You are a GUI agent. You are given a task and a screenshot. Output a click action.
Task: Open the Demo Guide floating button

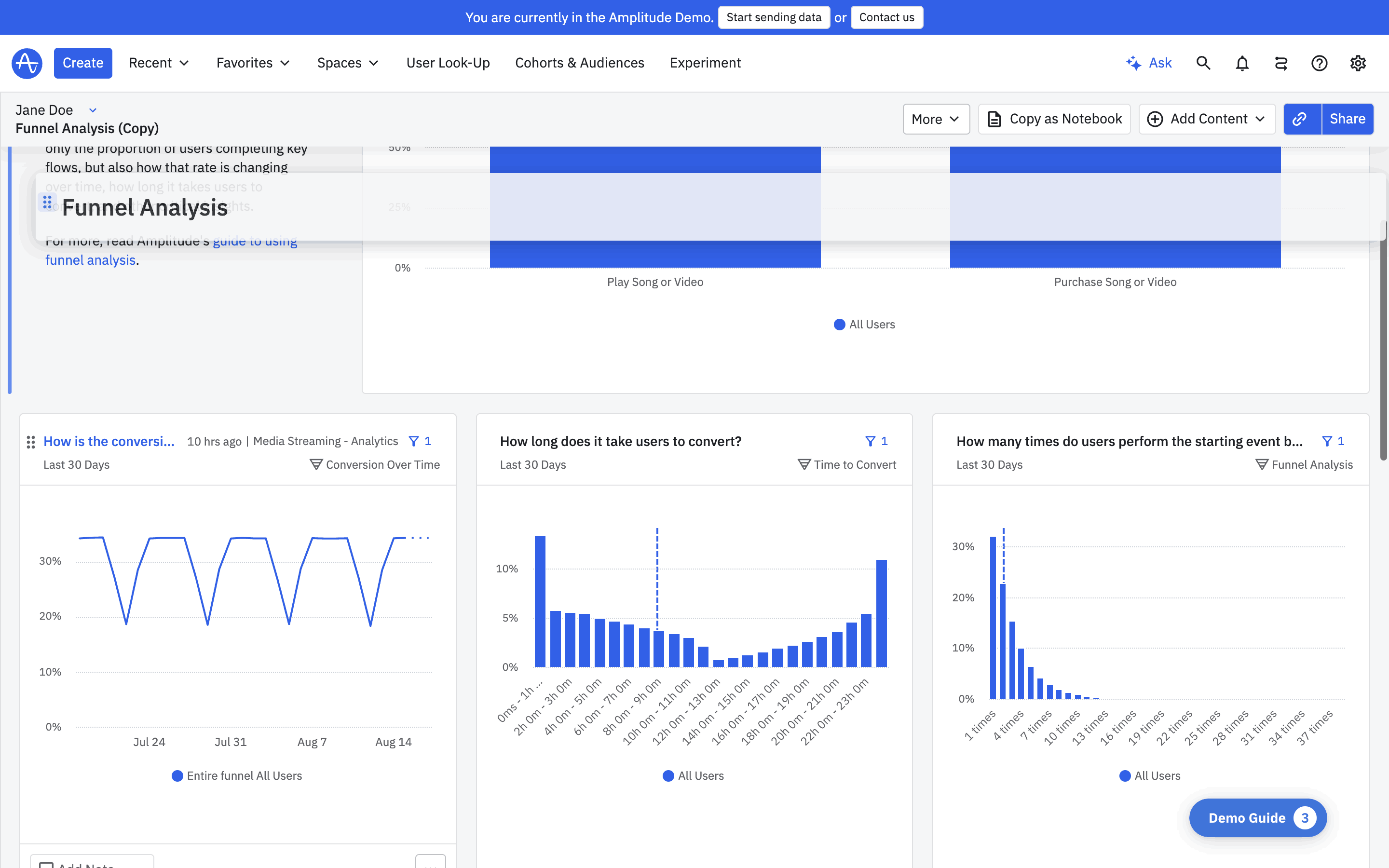(x=1257, y=817)
